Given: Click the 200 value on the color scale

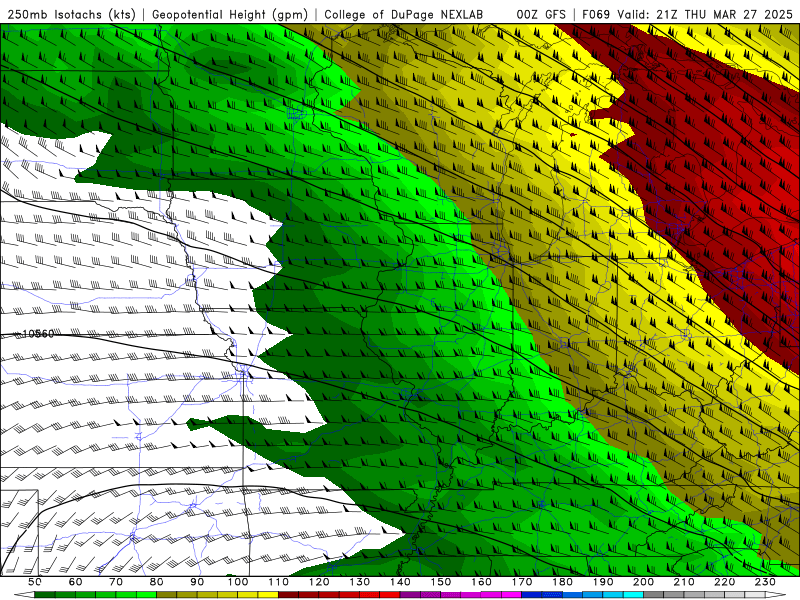Looking at the screenshot, I should tap(644, 582).
